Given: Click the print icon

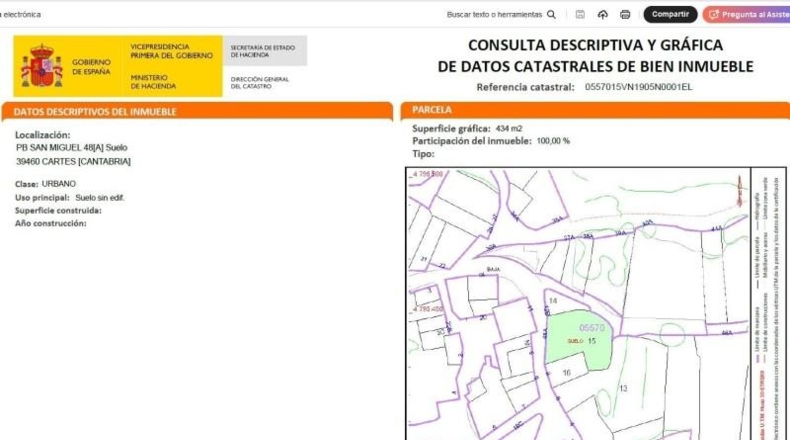Looking at the screenshot, I should point(625,15).
